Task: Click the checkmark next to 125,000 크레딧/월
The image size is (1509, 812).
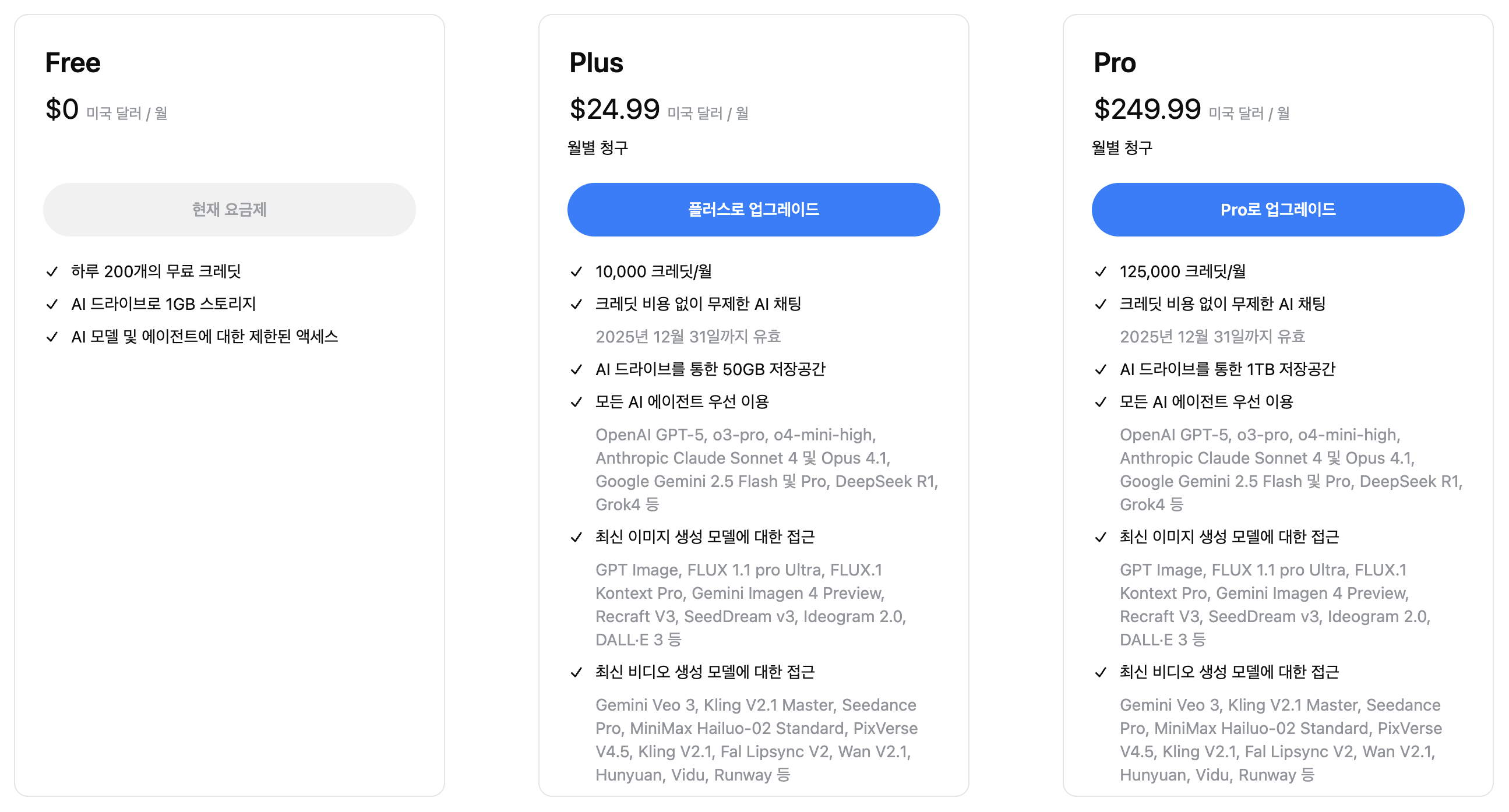Action: pos(1101,271)
